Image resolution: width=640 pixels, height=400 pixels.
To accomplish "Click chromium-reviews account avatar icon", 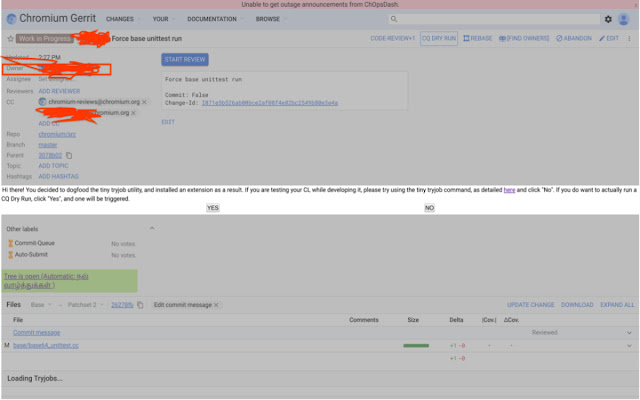I will [x=42, y=102].
